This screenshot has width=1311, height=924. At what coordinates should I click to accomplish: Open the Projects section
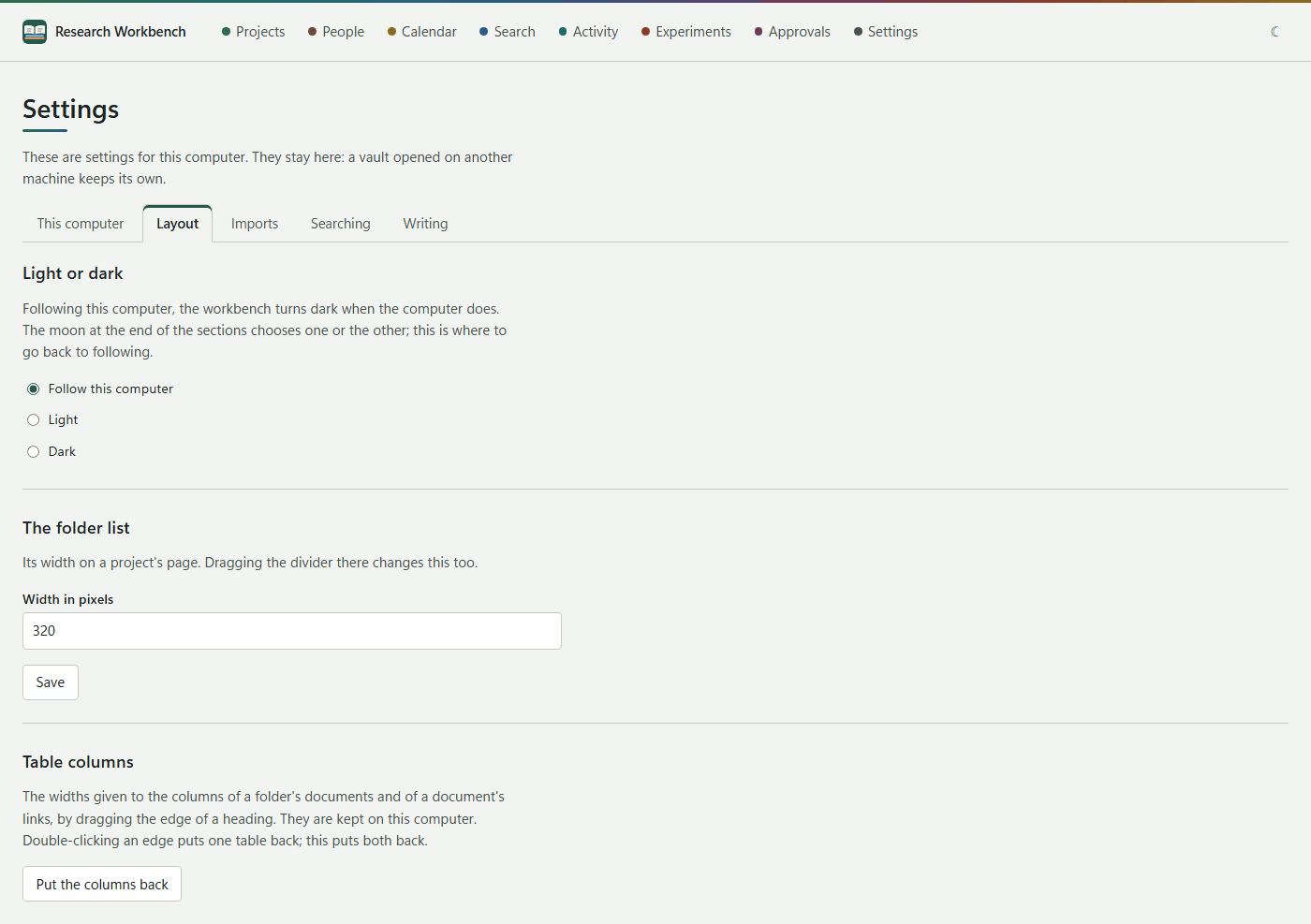click(x=253, y=32)
